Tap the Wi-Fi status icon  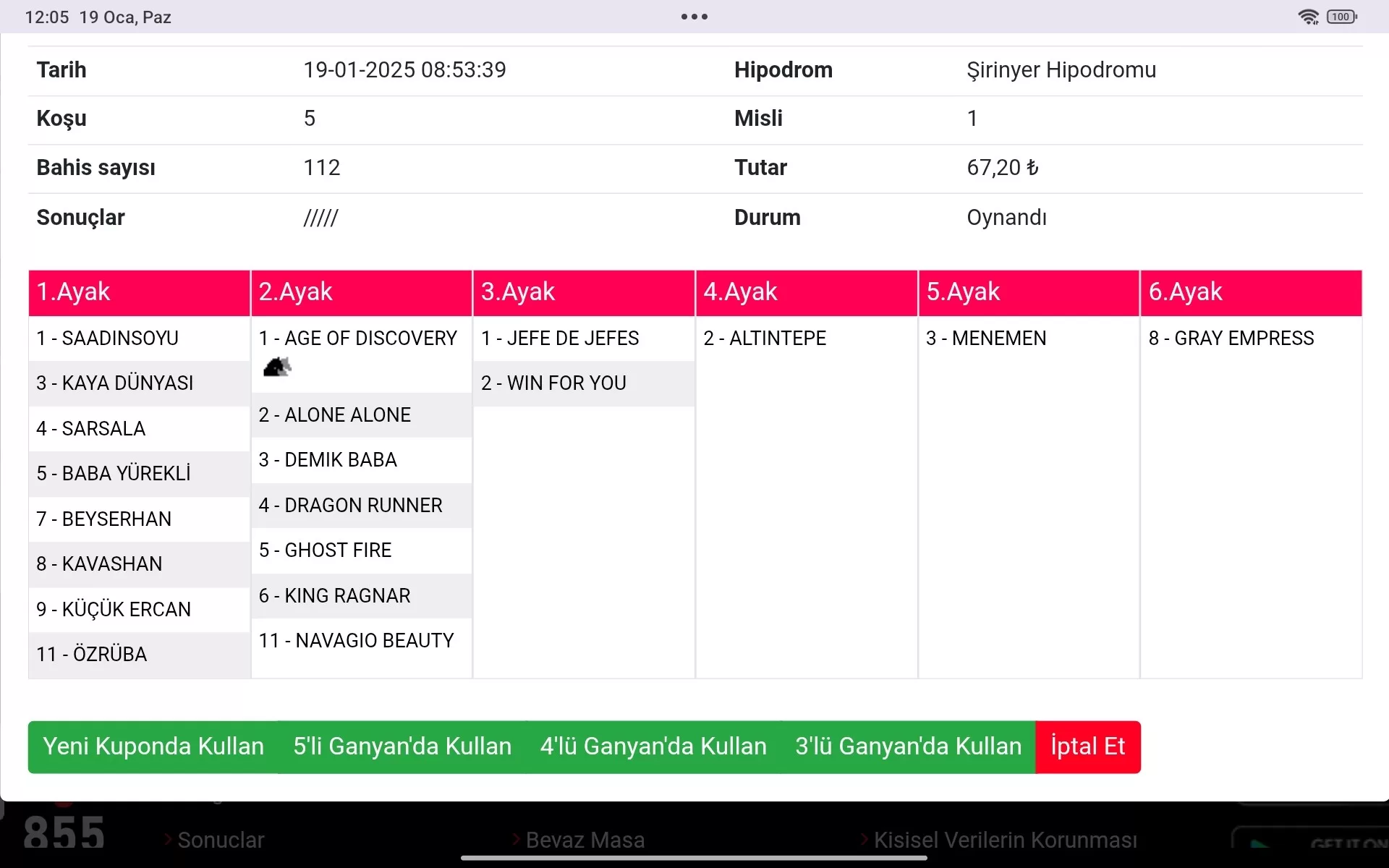1308,17
